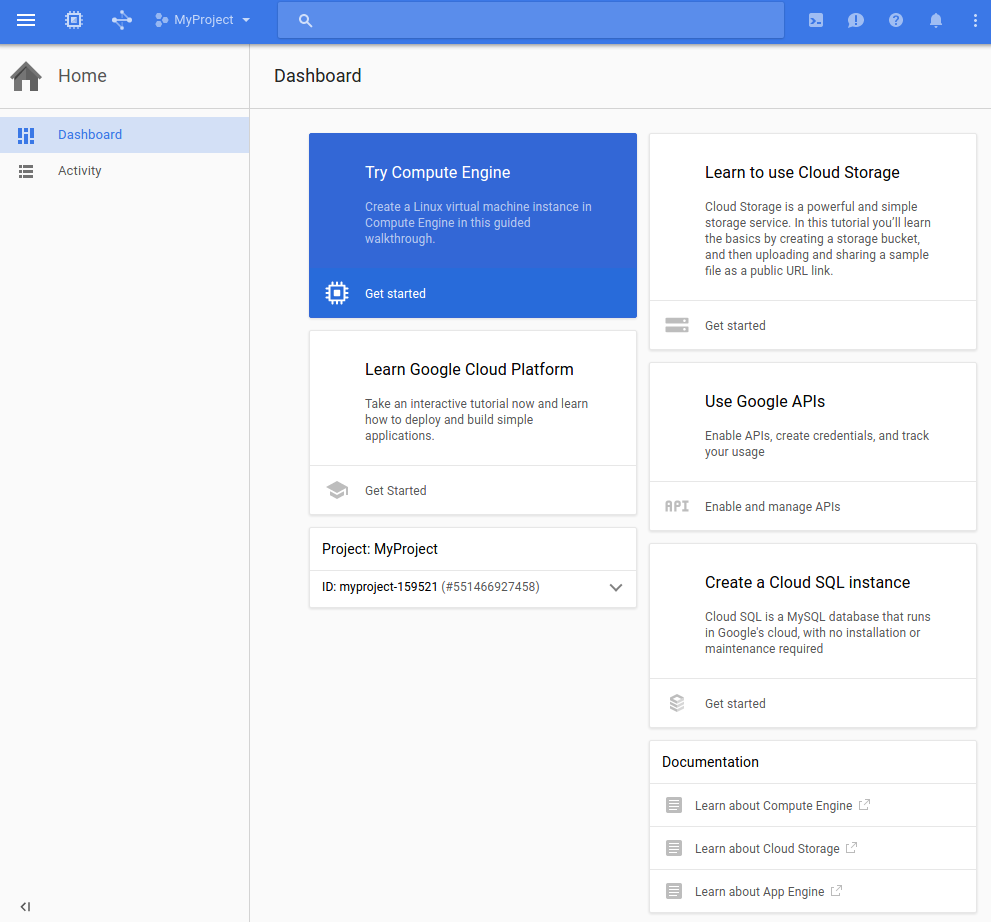Click Get started under Cloud SQL instance
Viewport: 991px width, 922px height.
pos(735,704)
